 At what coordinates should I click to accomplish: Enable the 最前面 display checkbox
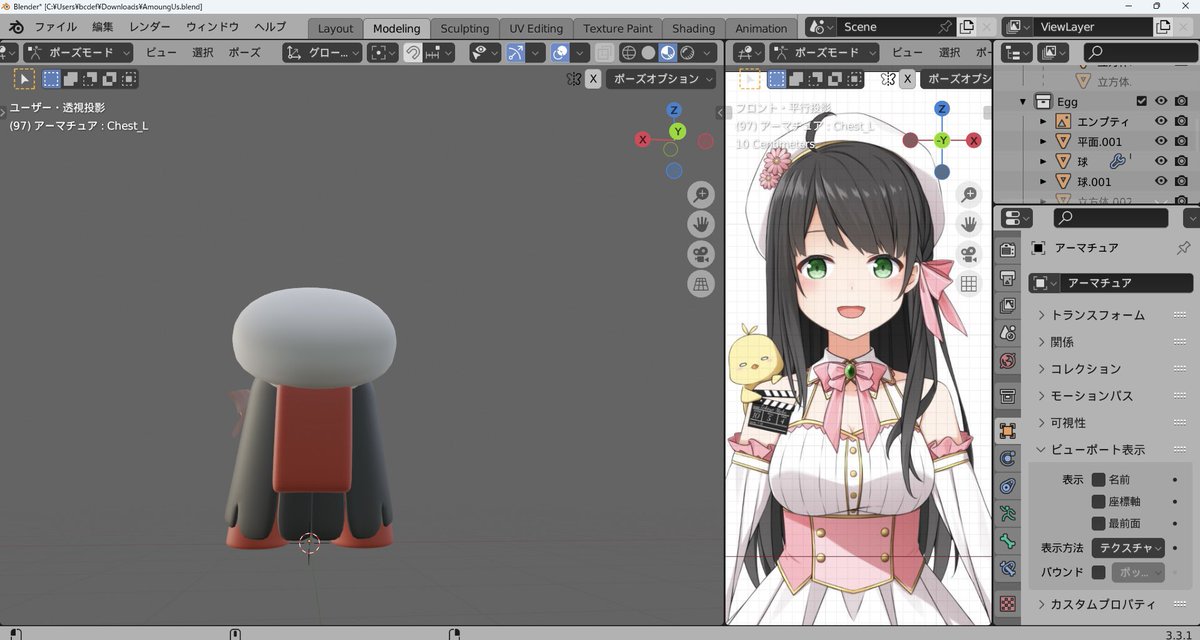1098,523
